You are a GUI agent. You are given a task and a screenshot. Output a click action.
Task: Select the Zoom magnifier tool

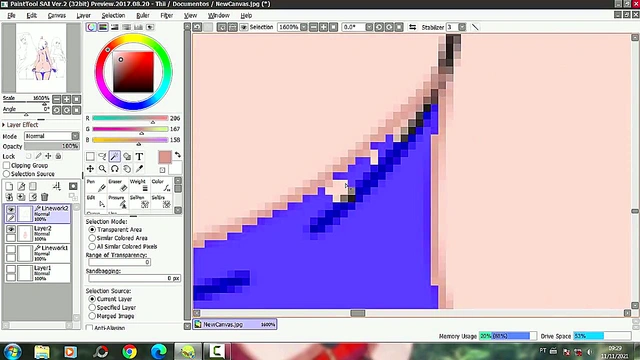pyautogui.click(x=102, y=169)
